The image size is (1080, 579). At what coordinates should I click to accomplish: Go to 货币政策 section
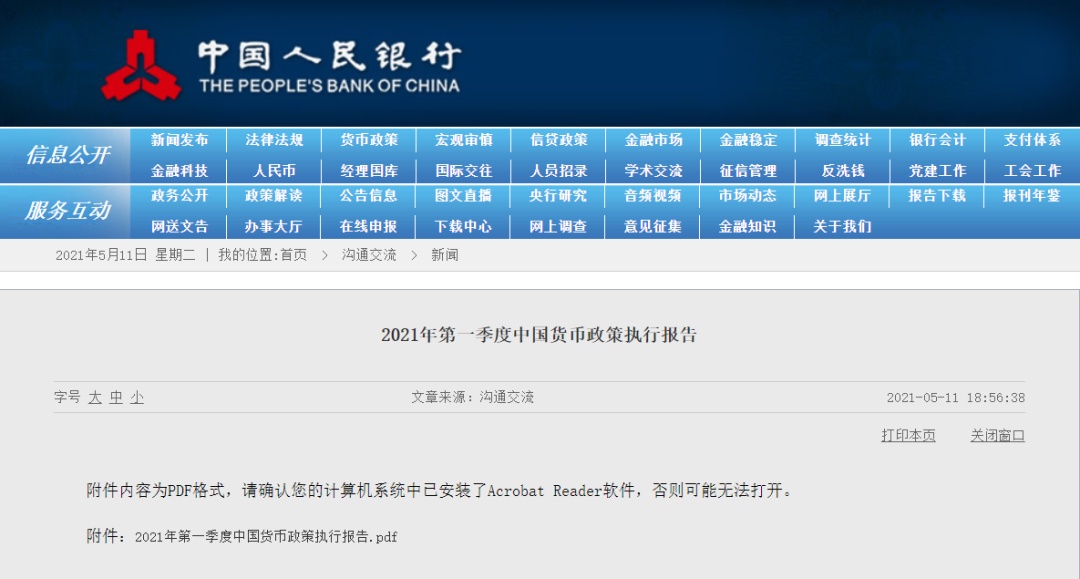click(x=369, y=140)
